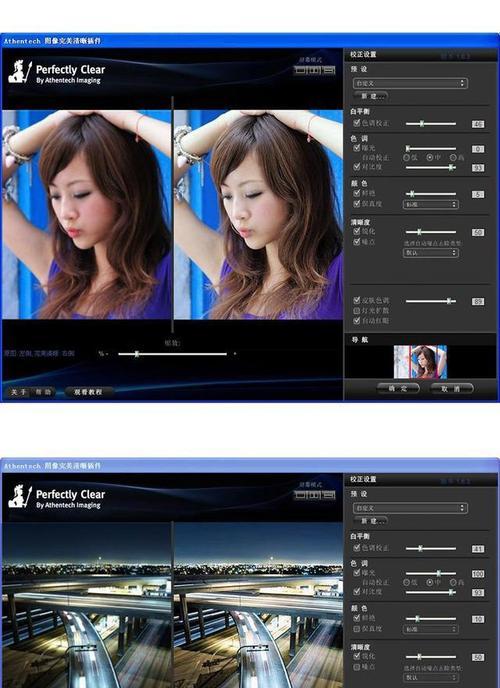Image resolution: width=500 pixels, height=688 pixels.
Task: Click Perfectly Clear knight logo in highway window
Action: pos(20,497)
